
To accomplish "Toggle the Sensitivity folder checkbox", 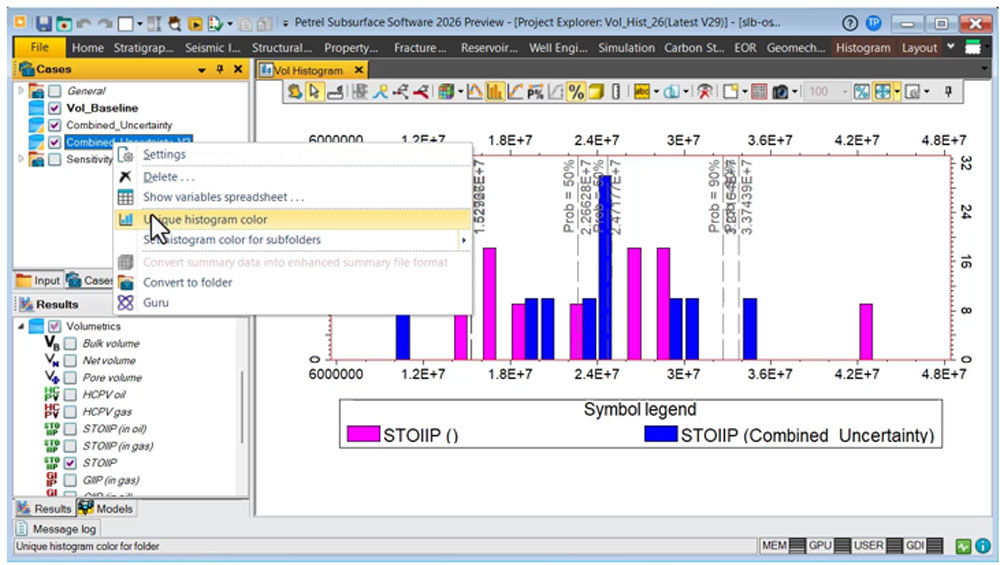I will [55, 159].
